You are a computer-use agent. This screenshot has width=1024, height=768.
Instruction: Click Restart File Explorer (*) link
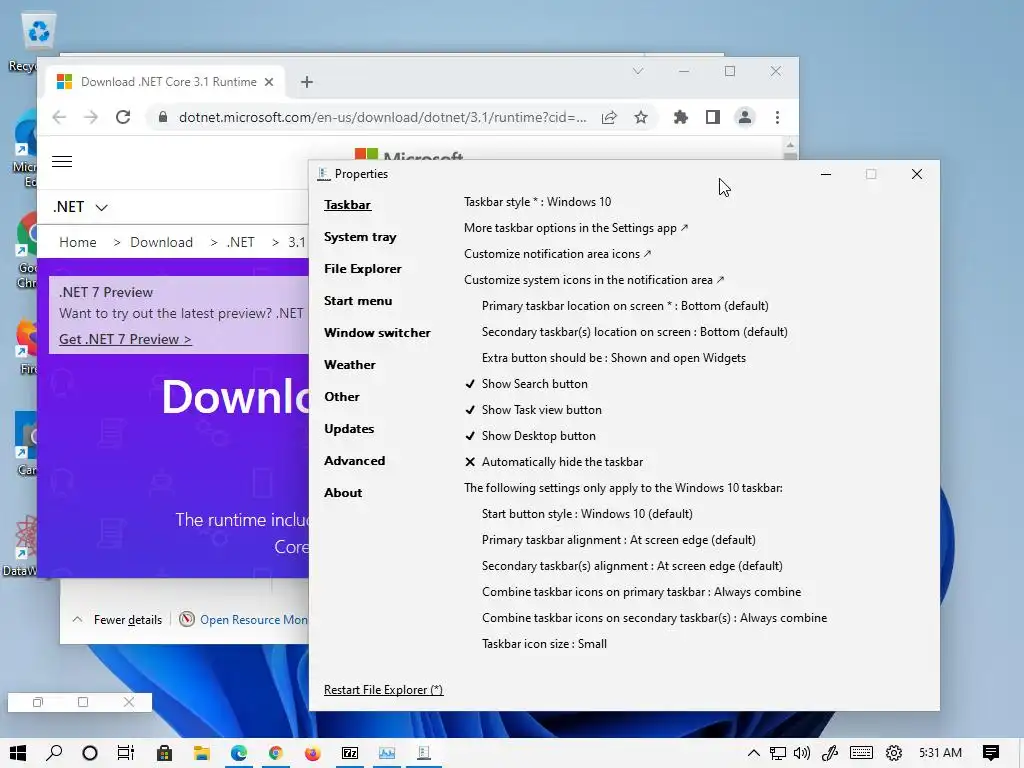tap(383, 690)
